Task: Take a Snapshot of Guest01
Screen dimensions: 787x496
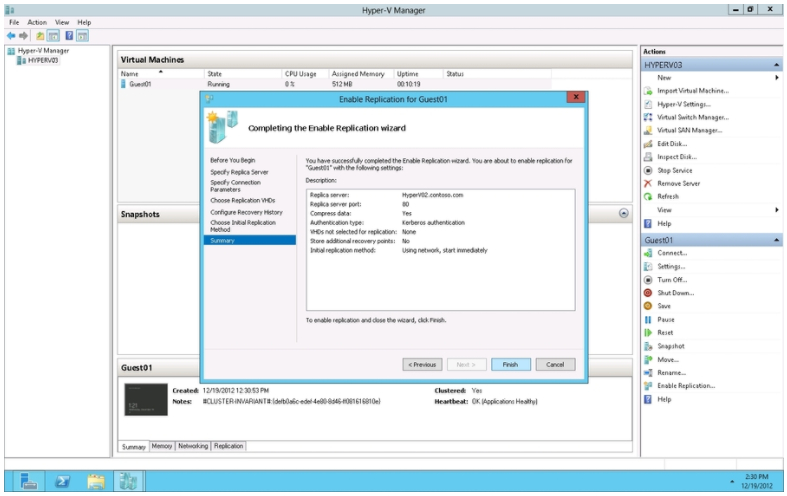Action: point(671,346)
